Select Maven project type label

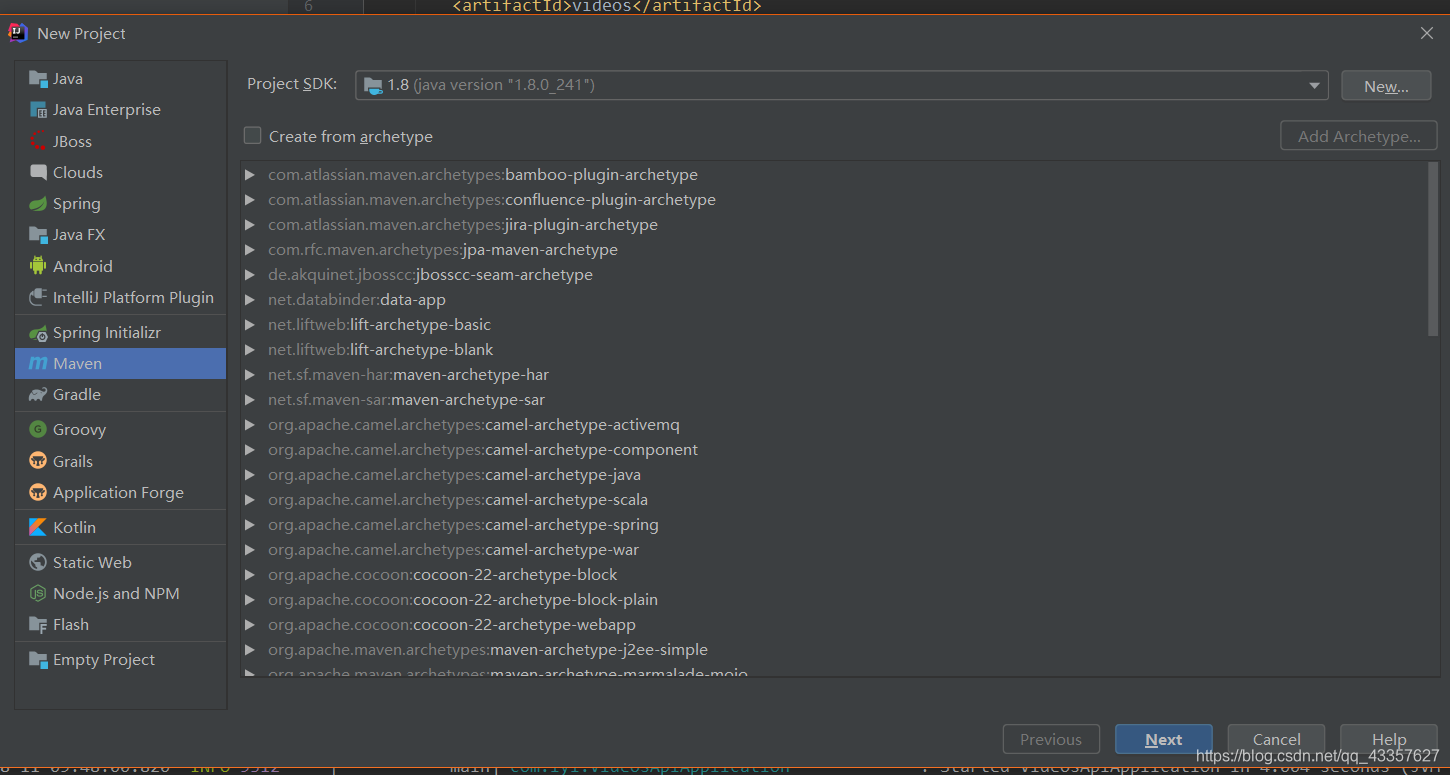coord(77,364)
